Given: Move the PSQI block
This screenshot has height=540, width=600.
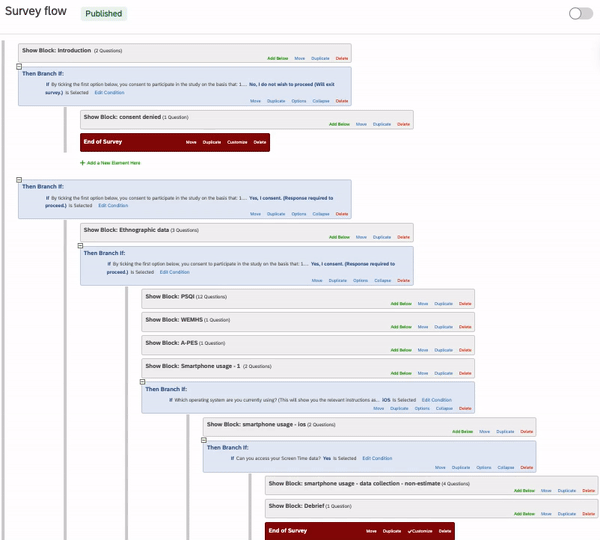Looking at the screenshot, I should click(x=423, y=303).
